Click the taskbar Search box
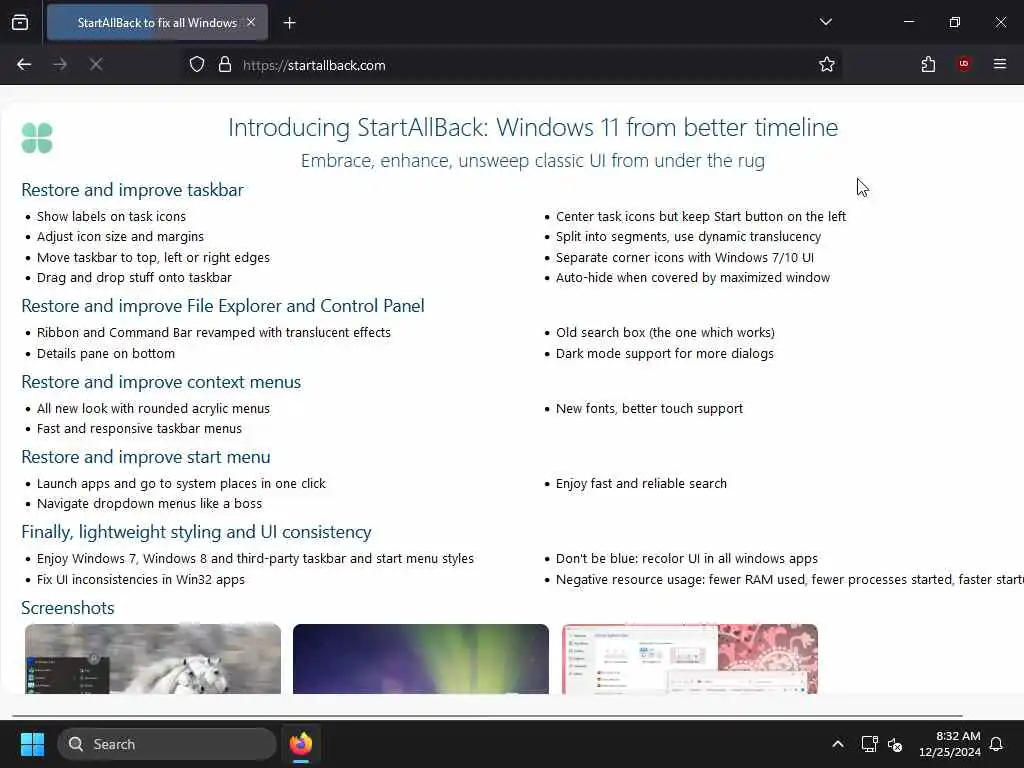 (x=167, y=744)
